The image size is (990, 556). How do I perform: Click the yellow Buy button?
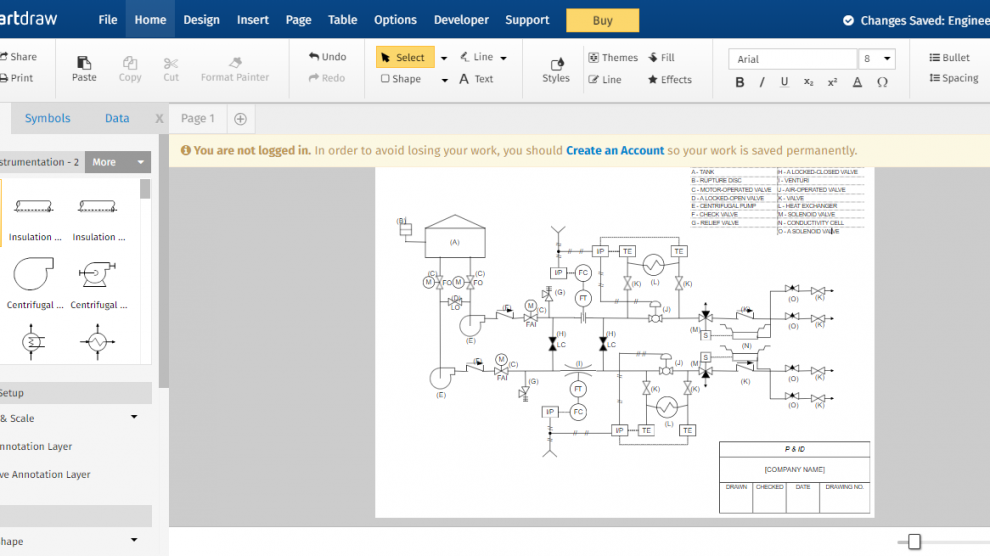602,20
